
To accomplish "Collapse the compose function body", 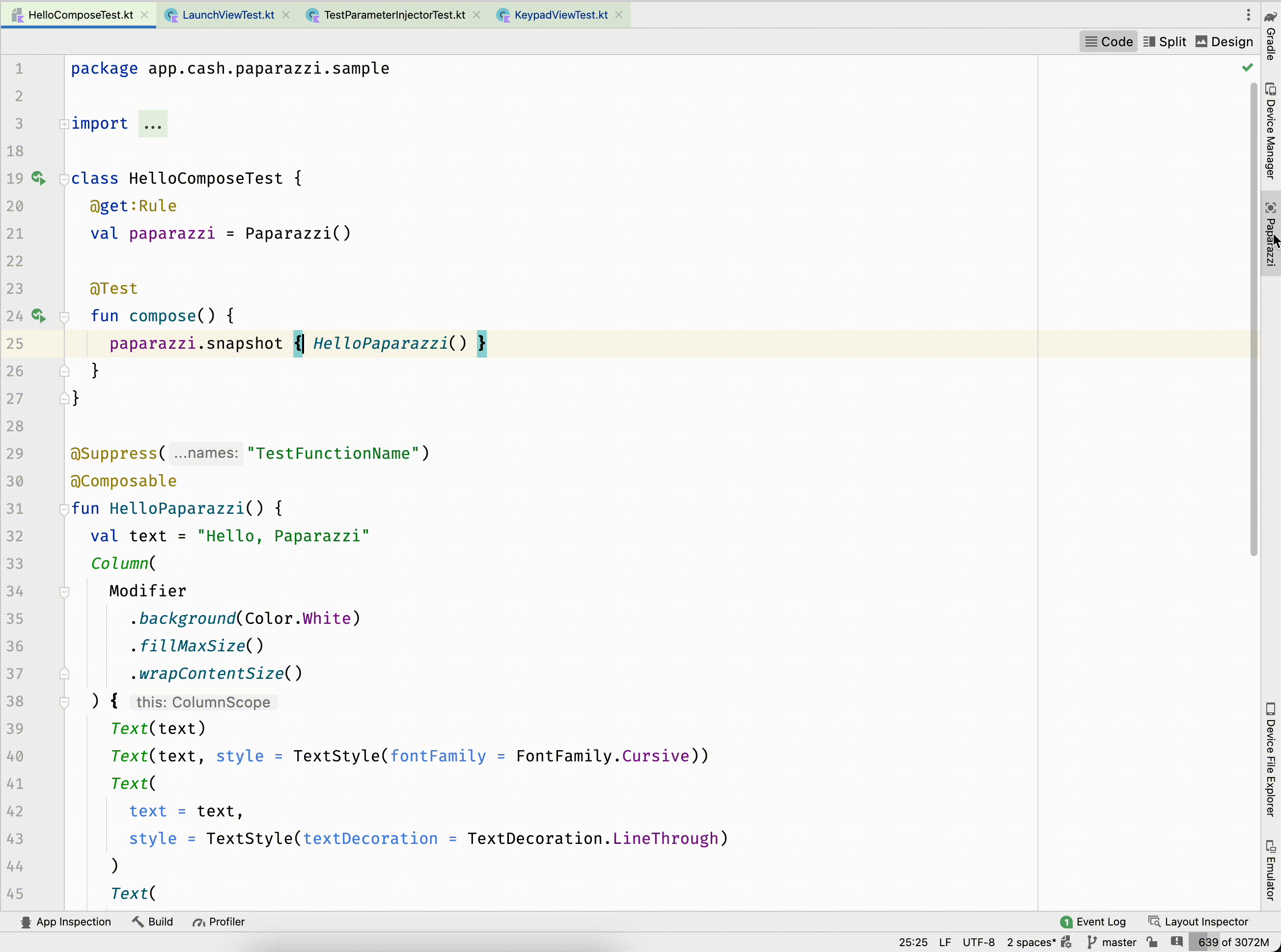I will coord(64,316).
